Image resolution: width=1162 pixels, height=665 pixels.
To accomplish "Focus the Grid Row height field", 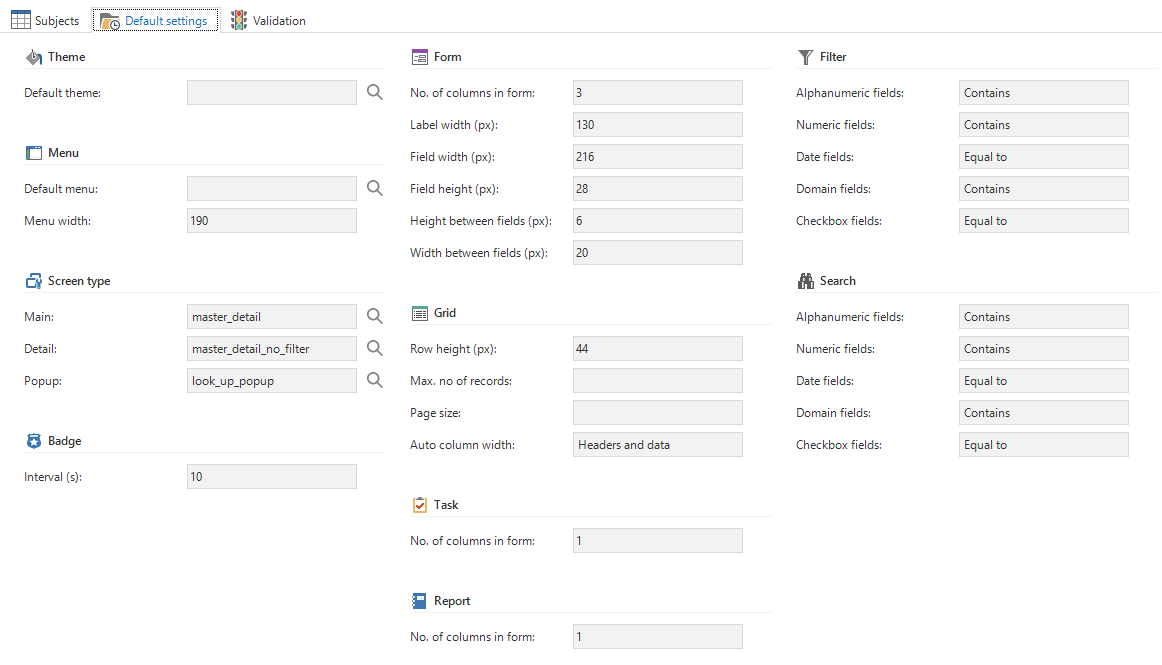I will 657,348.
